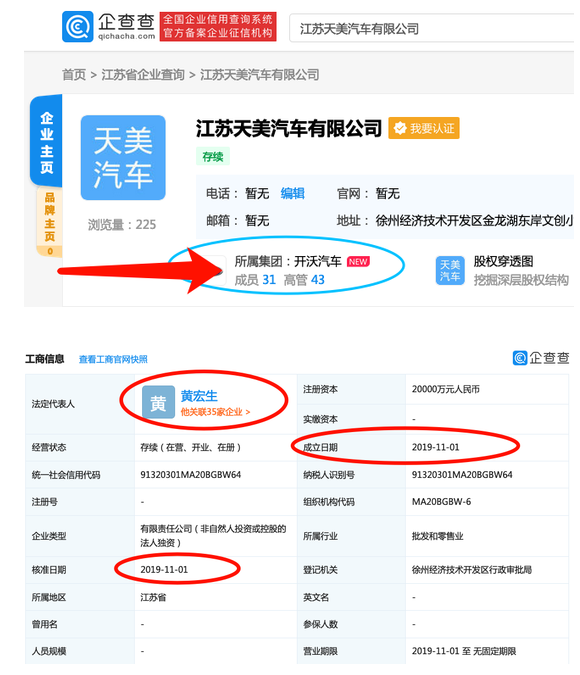Image resolution: width=580 pixels, height=675 pixels.
Task: Click the address 徐州经济技术开发区金龙湖东岸 text
Action: coord(474,221)
